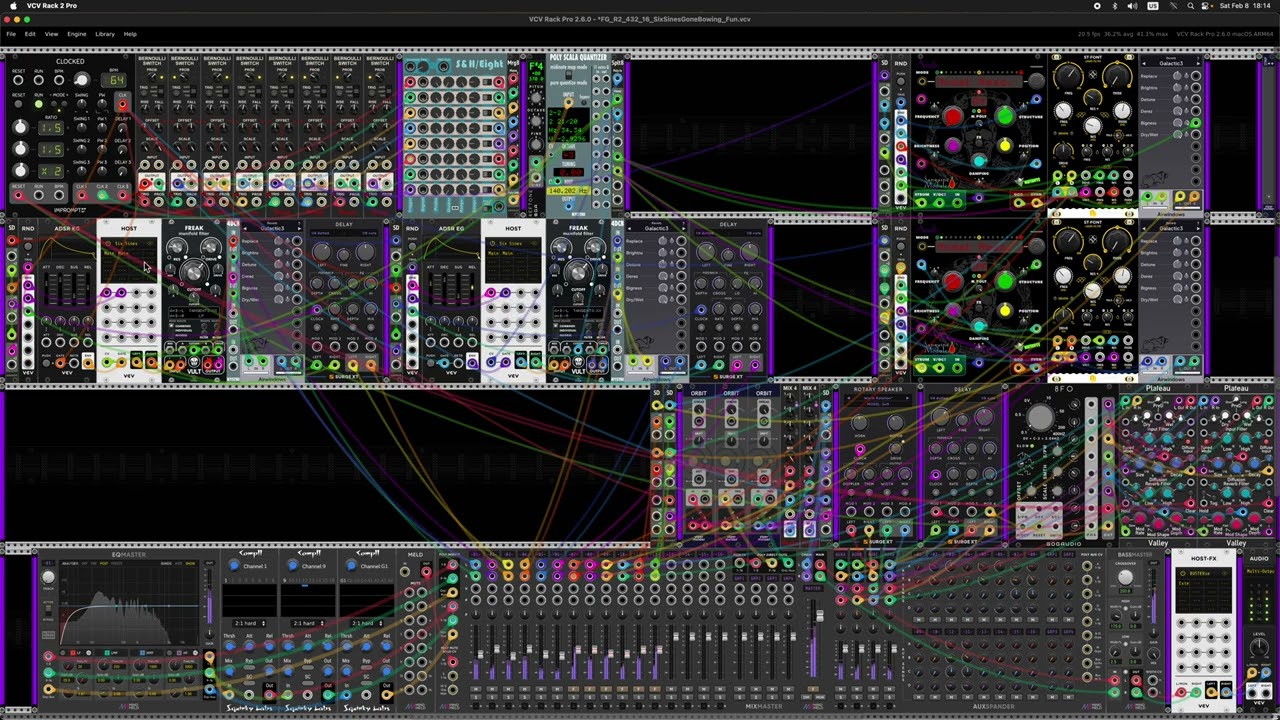Click the red FREQUENCY knob on lower resonator

click(951, 283)
